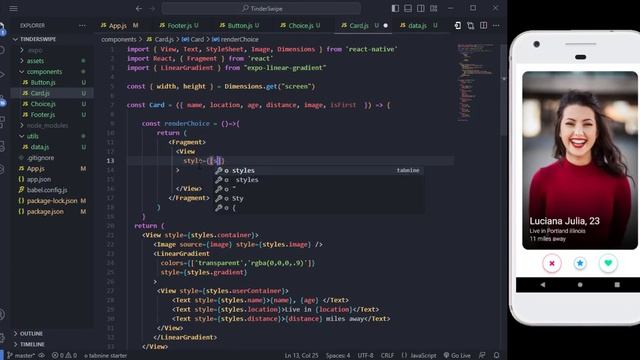Click renderChoice in the breadcrumb
Screen dimensions: 640x360
point(240,39)
